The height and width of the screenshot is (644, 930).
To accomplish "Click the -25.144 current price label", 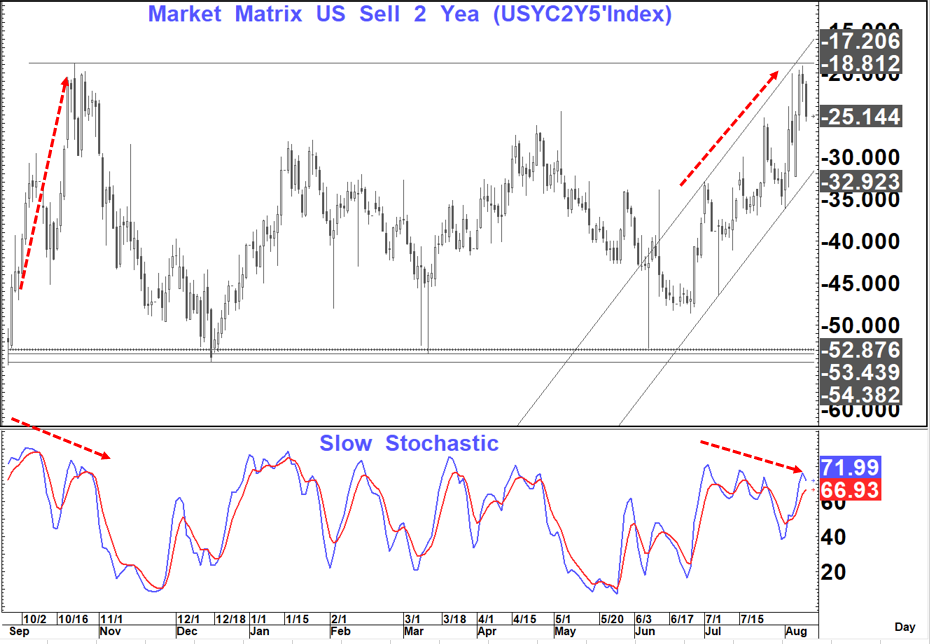I will [x=861, y=117].
